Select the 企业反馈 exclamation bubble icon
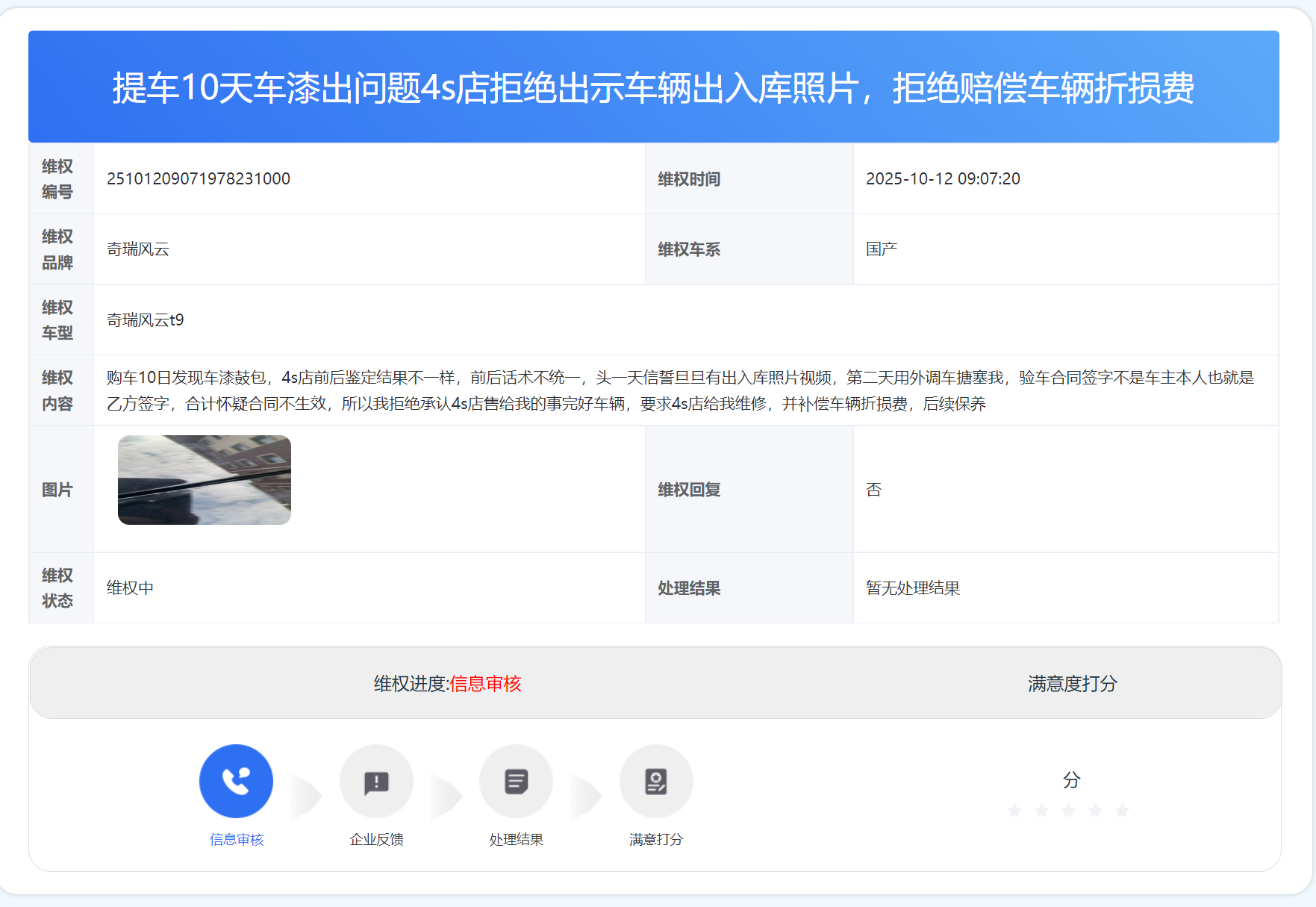This screenshot has height=907, width=1316. pyautogui.click(x=376, y=781)
